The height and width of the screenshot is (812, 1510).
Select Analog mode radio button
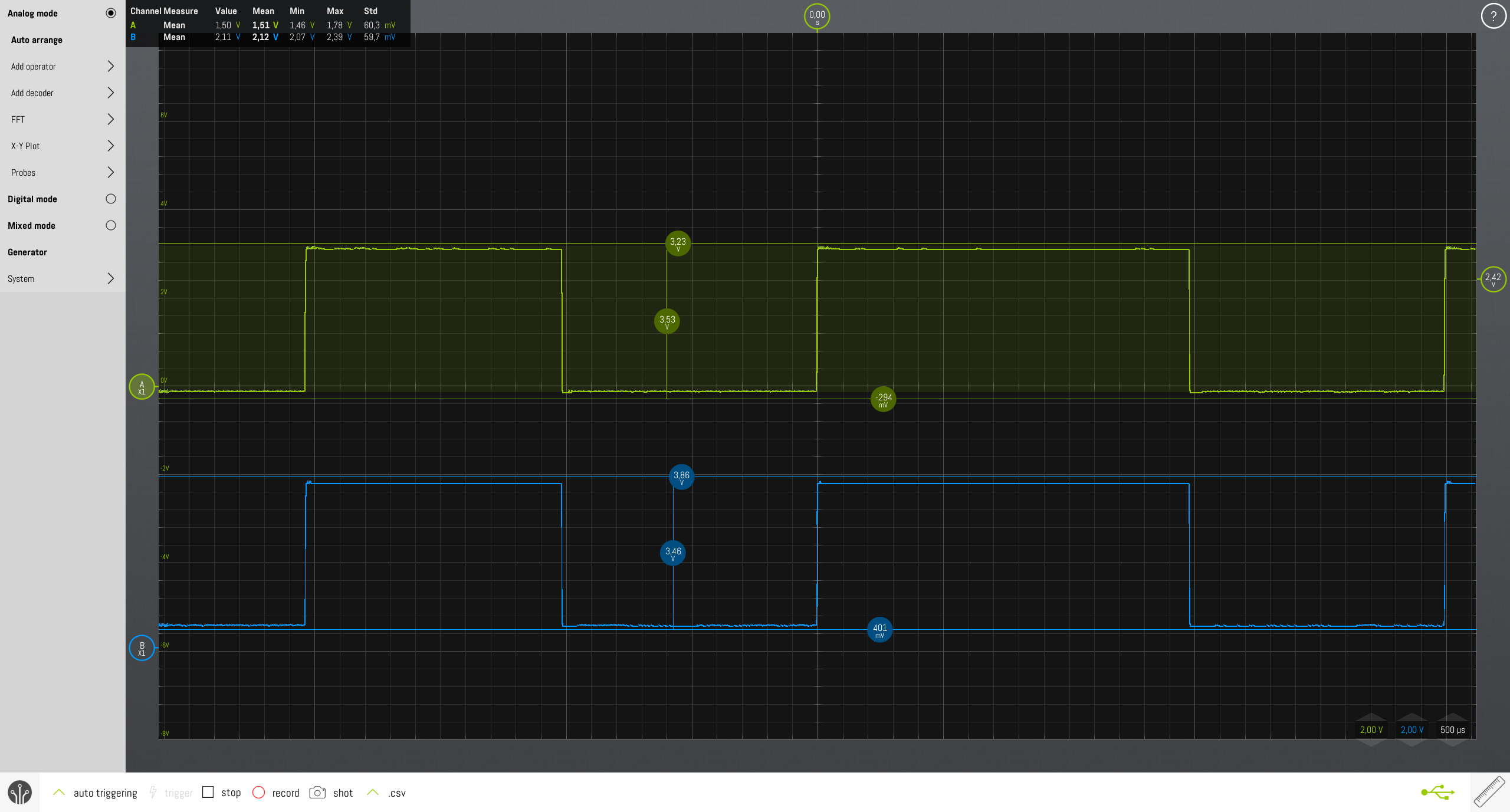pyautogui.click(x=110, y=13)
